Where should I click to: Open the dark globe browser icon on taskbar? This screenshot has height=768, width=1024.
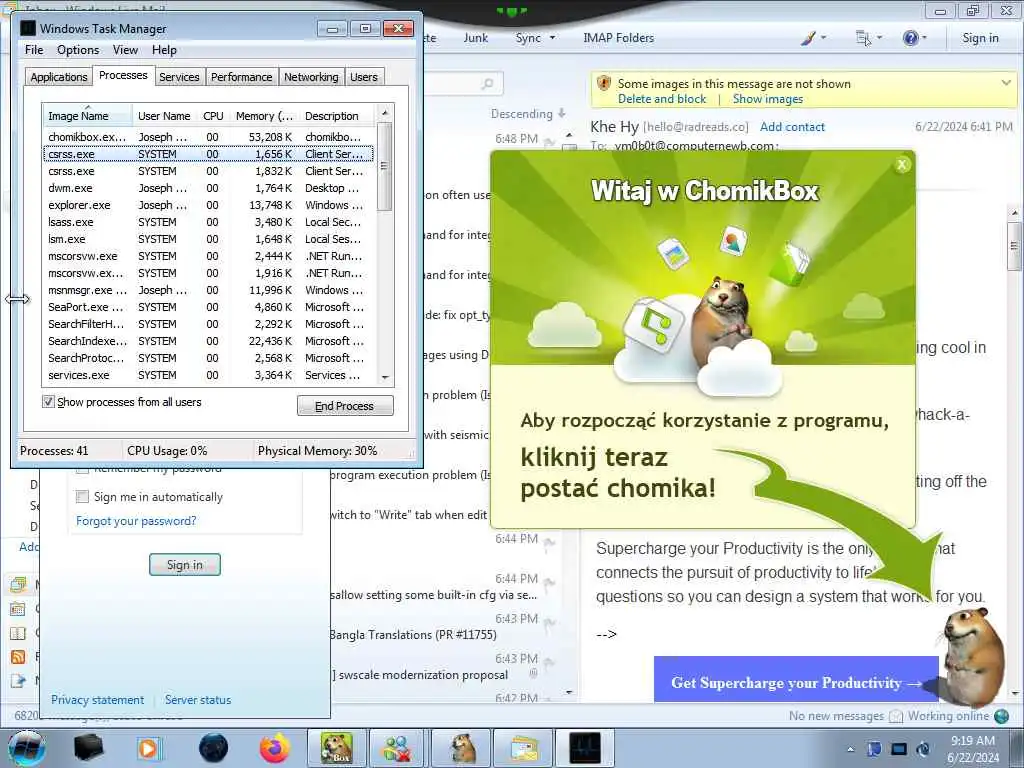pyautogui.click(x=214, y=748)
